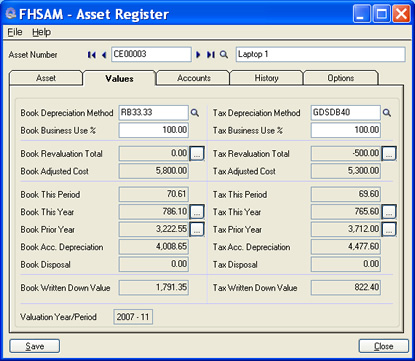
Task: Click the Tax Disposal value field
Action: click(346, 264)
